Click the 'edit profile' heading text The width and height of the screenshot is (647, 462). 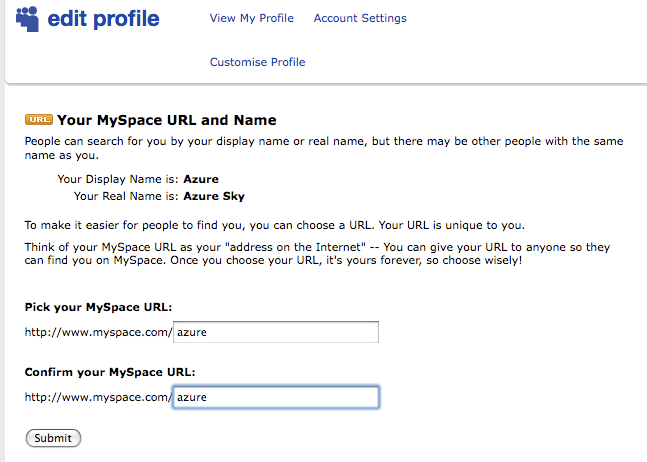pyautogui.click(x=103, y=19)
